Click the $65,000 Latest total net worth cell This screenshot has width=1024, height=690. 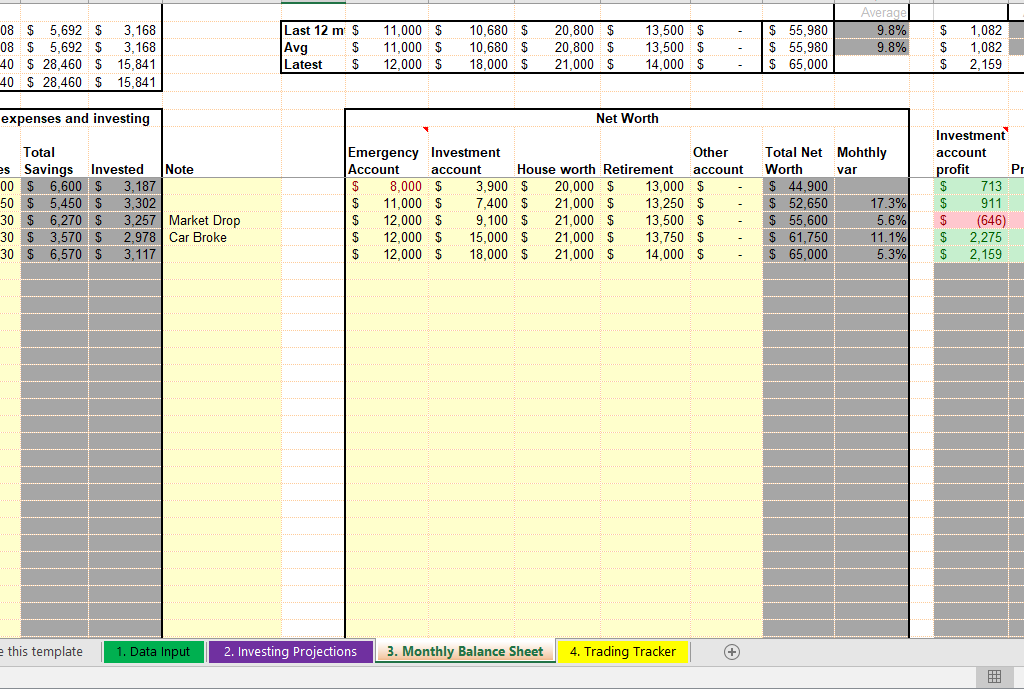(x=798, y=64)
